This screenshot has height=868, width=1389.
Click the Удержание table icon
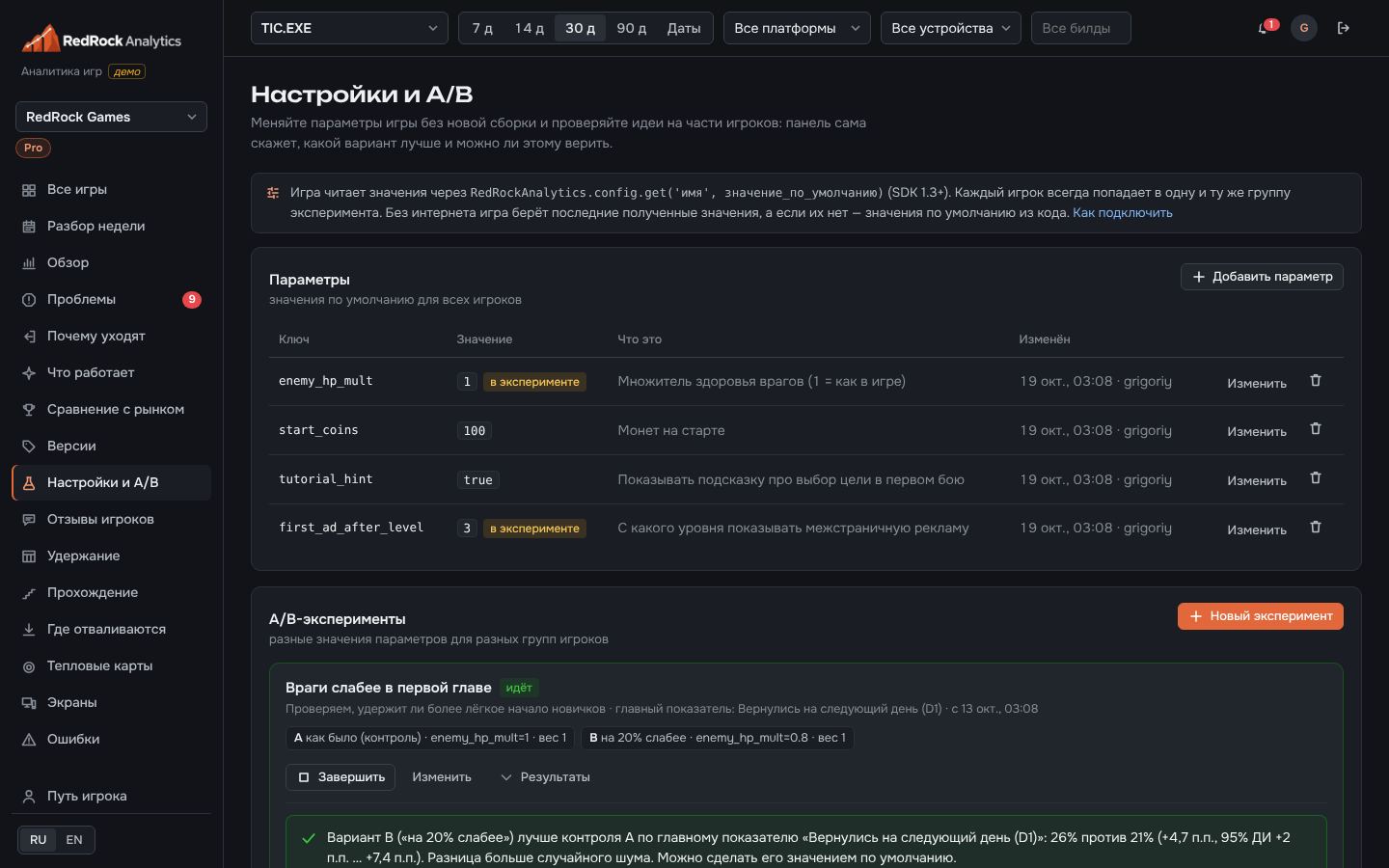(29, 556)
